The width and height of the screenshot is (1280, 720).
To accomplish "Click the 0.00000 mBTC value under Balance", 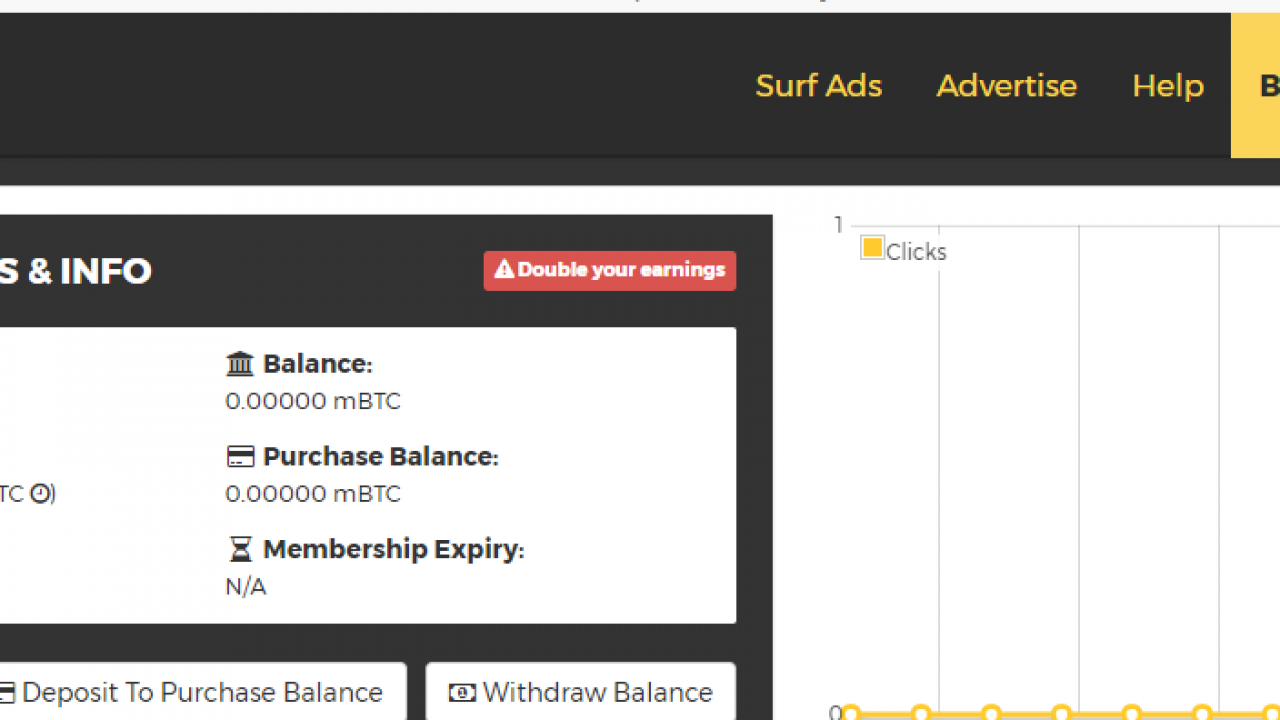I will [312, 401].
